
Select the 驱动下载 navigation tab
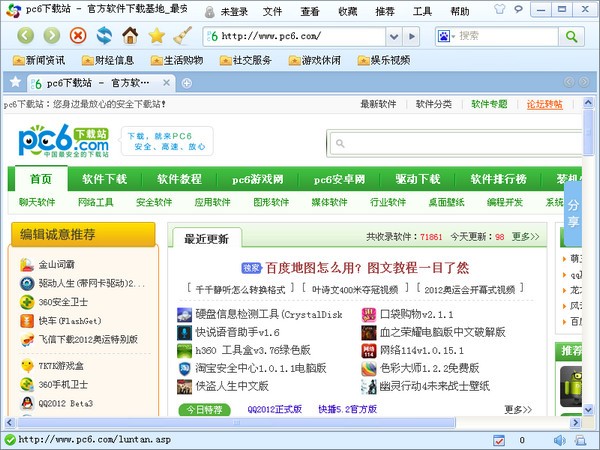(418, 179)
